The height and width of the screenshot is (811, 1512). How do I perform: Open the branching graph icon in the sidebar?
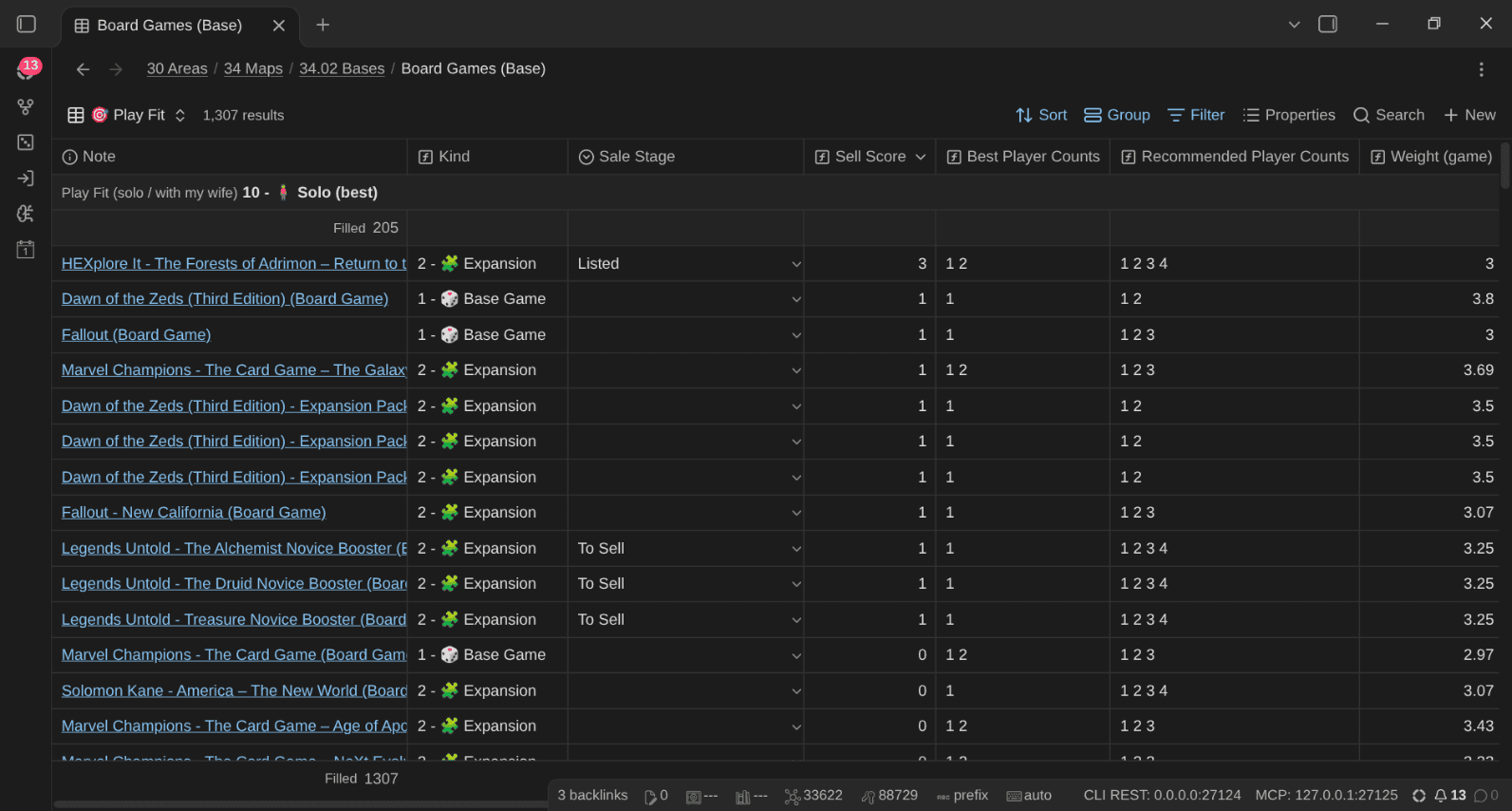coord(26,106)
